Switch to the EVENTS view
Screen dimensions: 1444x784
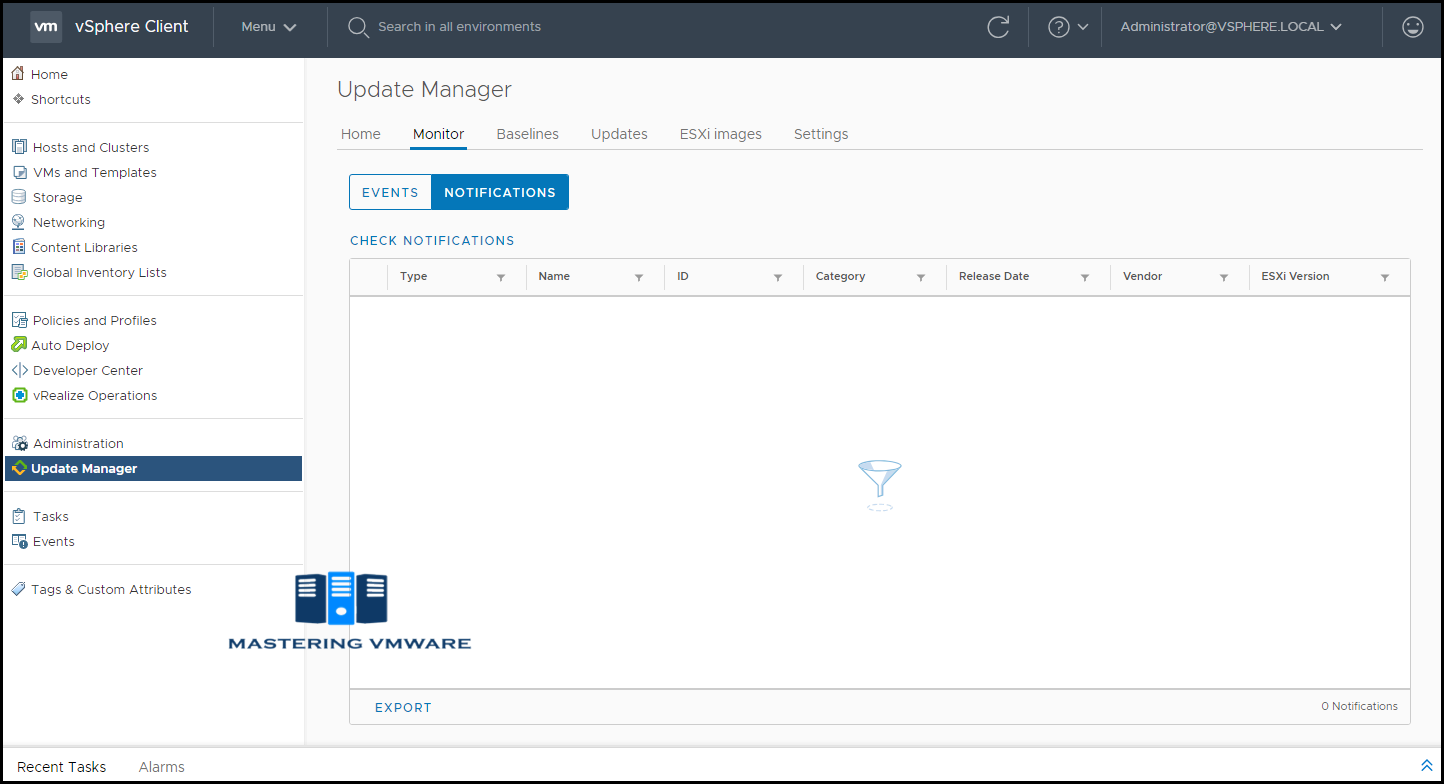click(390, 192)
